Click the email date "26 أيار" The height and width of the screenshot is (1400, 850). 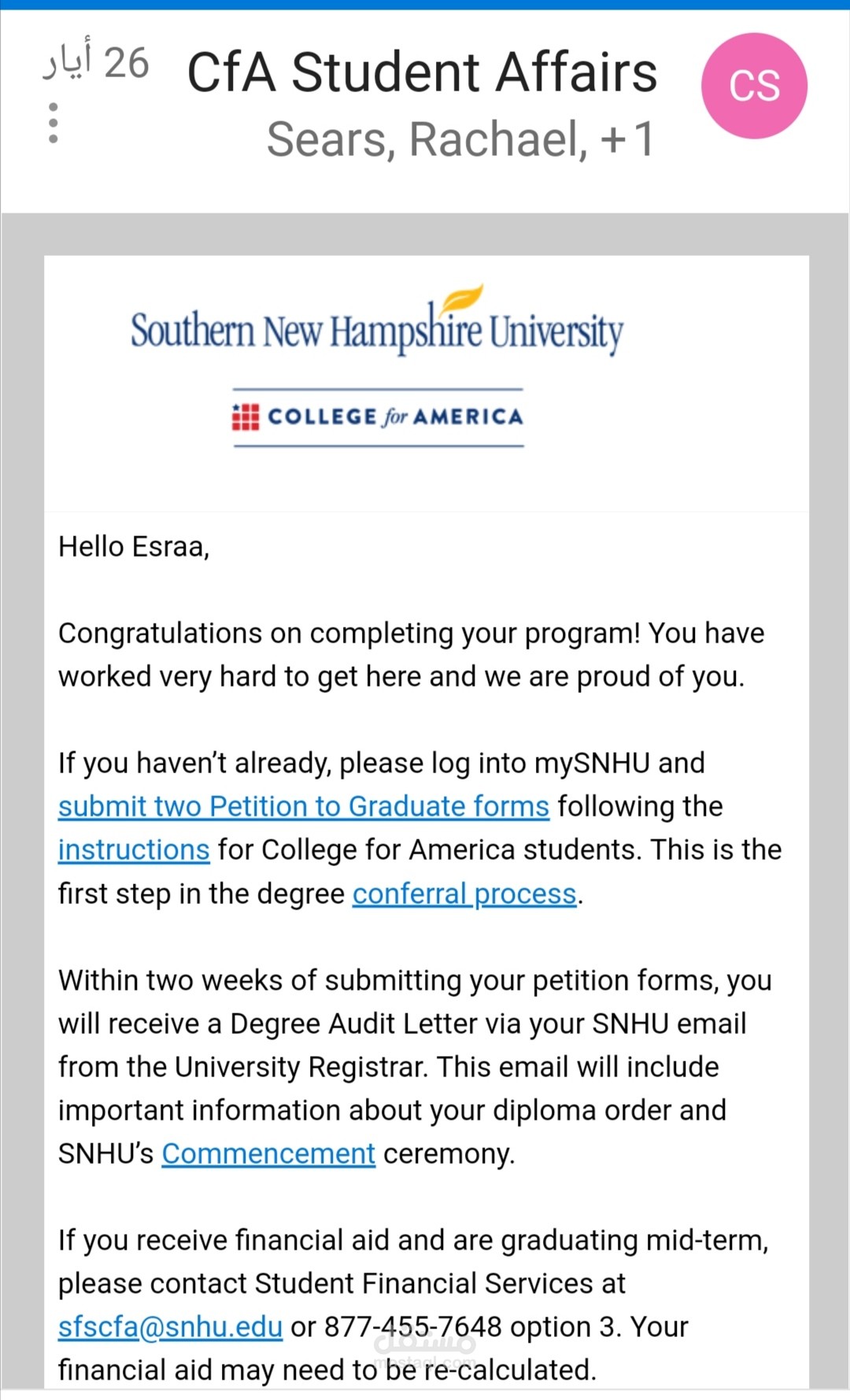pos(96,62)
